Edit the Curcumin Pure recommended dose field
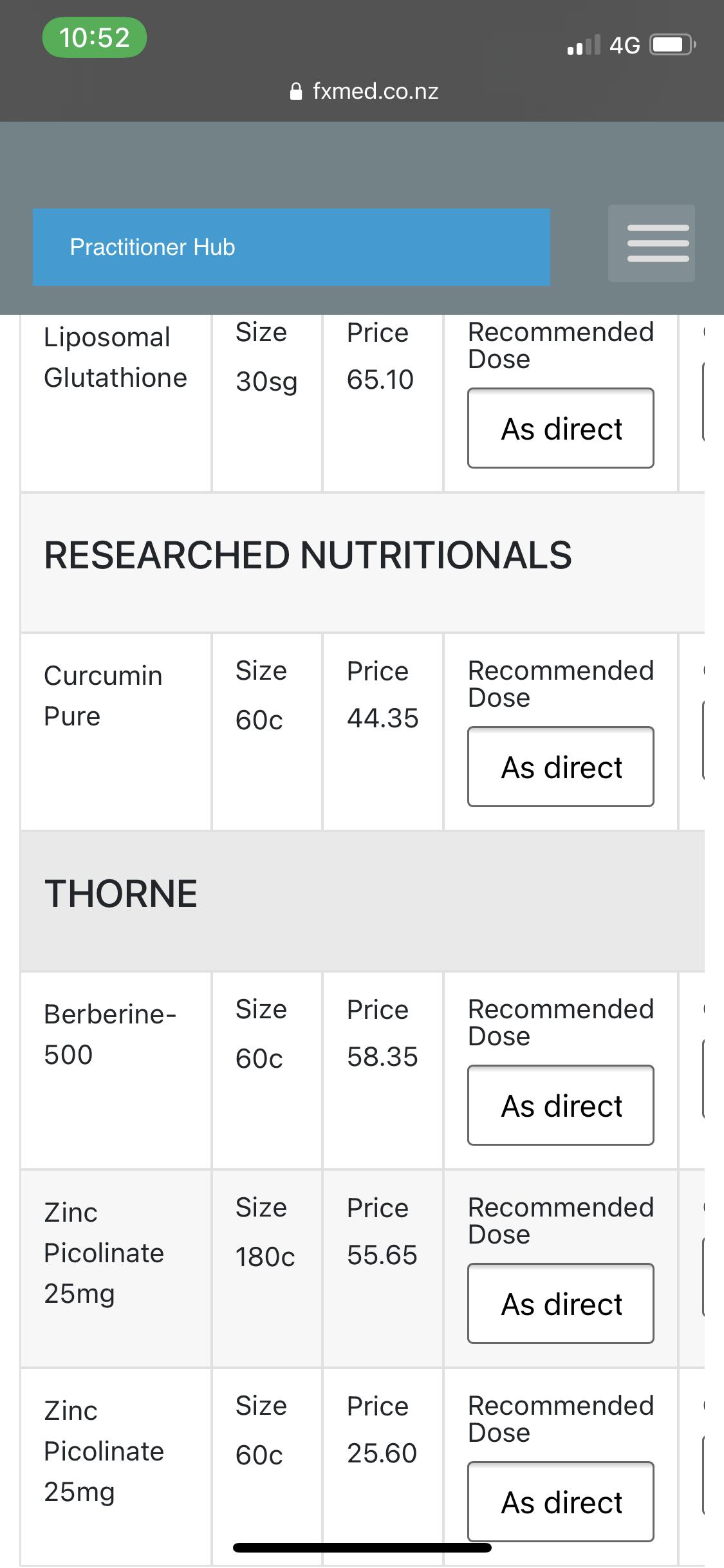Viewport: 724px width, 1568px height. (x=561, y=767)
